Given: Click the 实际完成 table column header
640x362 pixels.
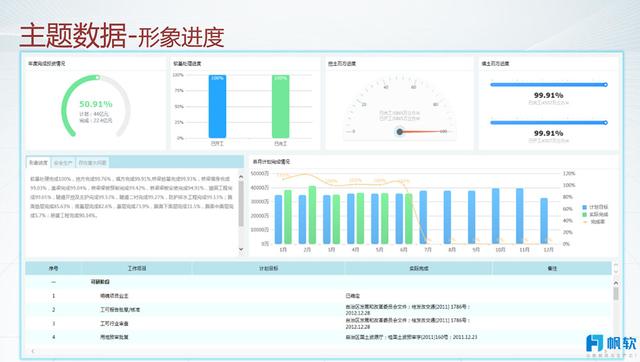Looking at the screenshot, I should 419,268.
